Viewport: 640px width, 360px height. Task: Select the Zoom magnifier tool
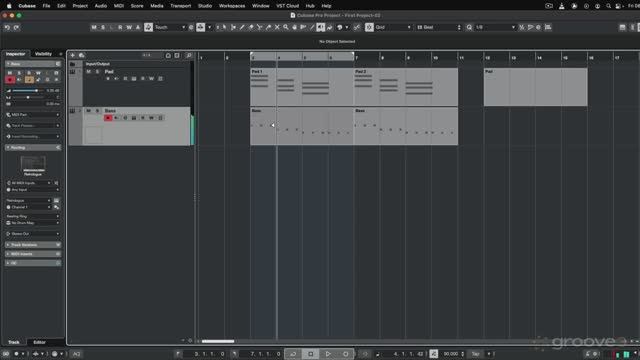[286, 27]
